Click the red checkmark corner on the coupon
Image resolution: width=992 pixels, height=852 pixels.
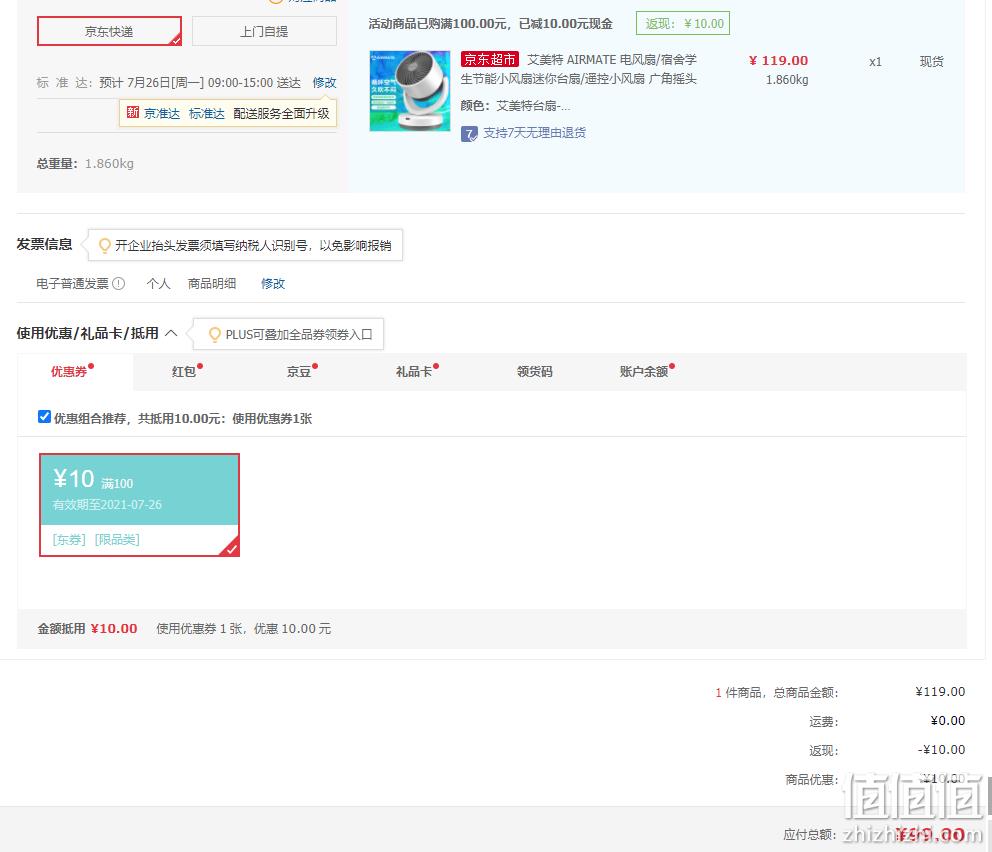232,548
